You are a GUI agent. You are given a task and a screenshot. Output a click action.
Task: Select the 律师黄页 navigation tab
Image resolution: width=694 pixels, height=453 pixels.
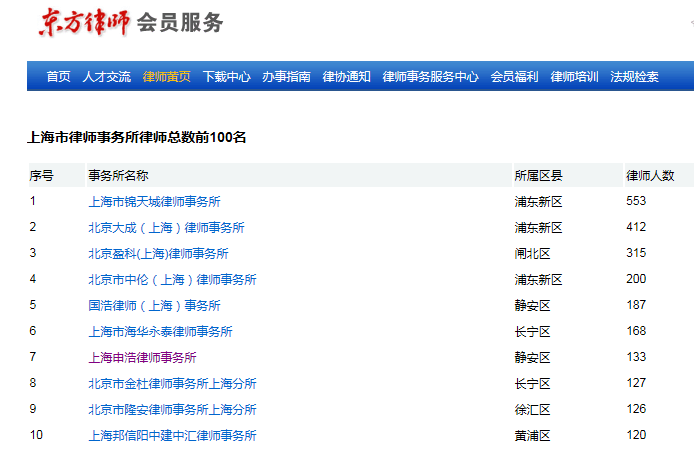pyautogui.click(x=167, y=77)
